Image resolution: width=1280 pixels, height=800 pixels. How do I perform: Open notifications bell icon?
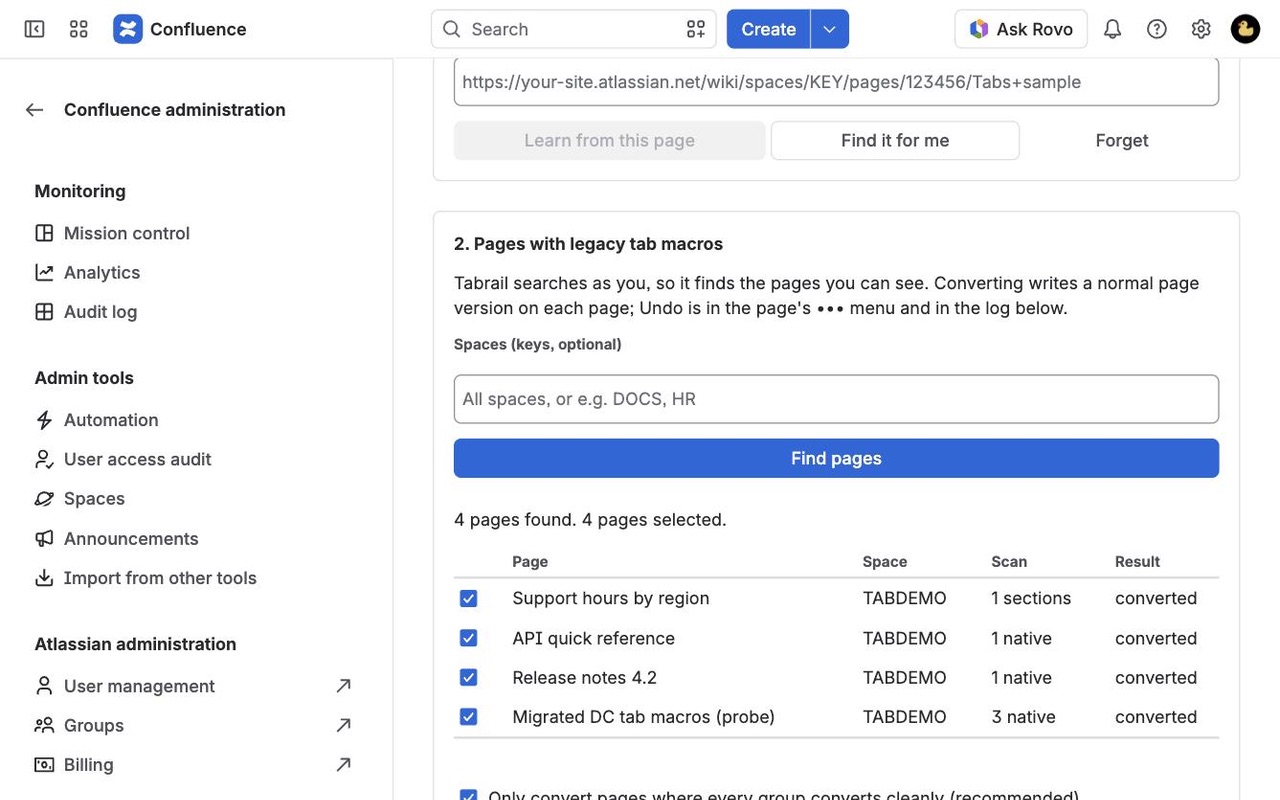point(1112,29)
